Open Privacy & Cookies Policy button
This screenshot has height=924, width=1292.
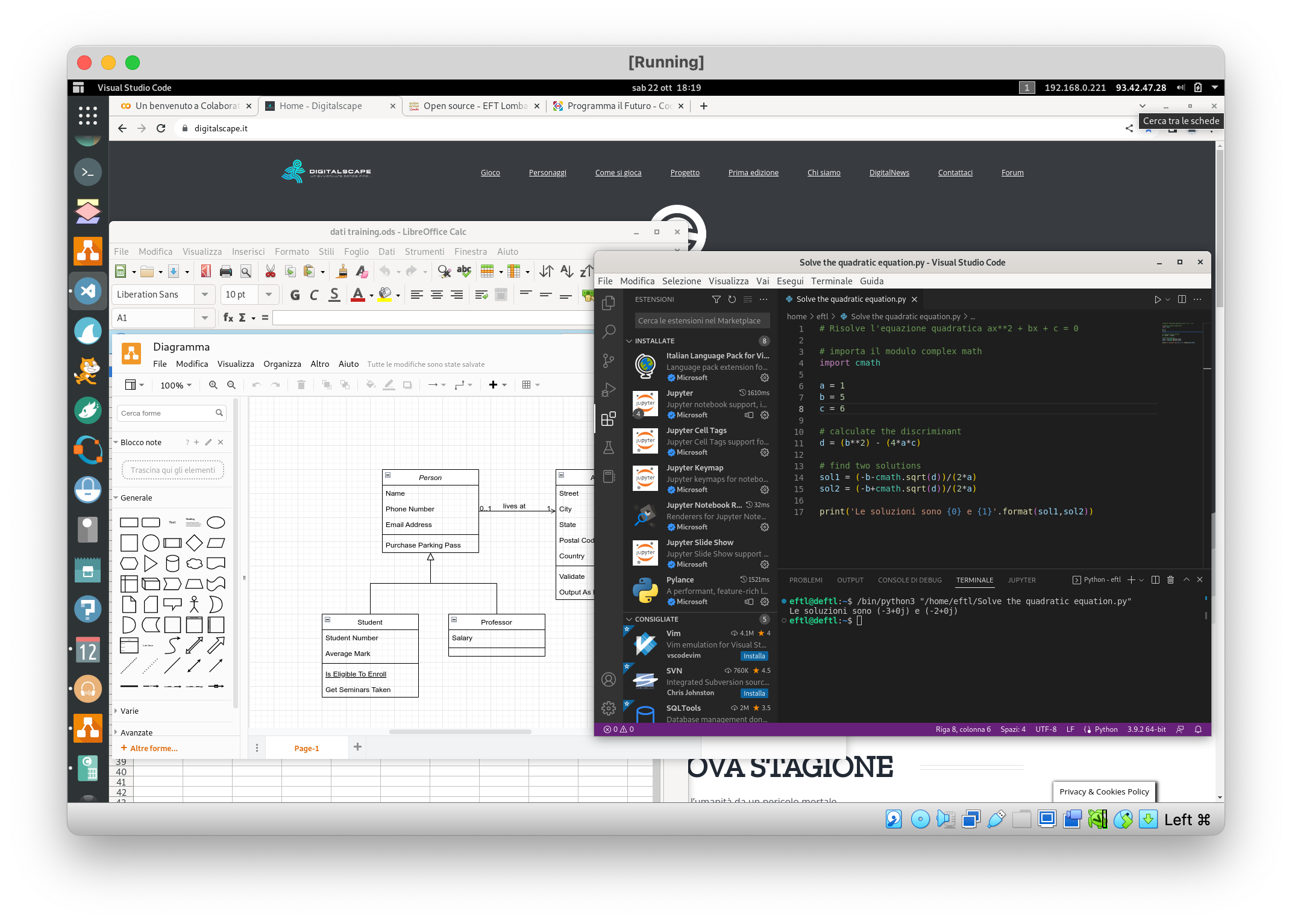[1104, 791]
